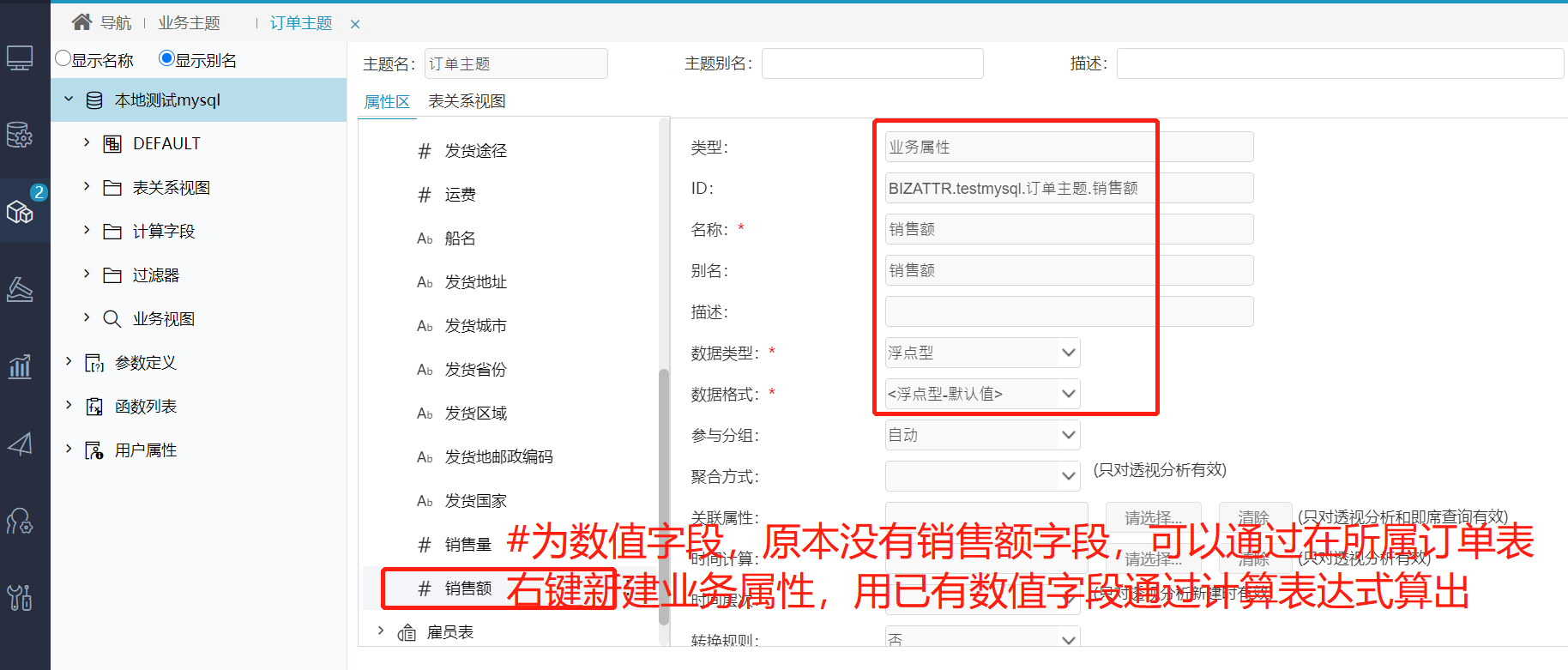This screenshot has width=1568, height=670.
Task: Open the paper plane publish sidebar icon
Action: tap(20, 444)
